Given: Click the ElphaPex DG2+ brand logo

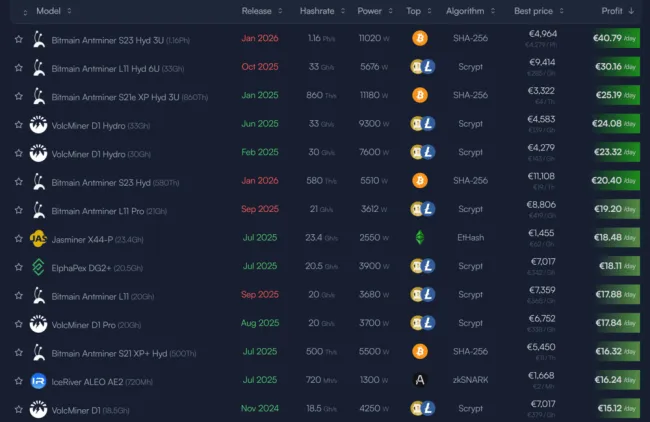Looking at the screenshot, I should tap(38, 268).
